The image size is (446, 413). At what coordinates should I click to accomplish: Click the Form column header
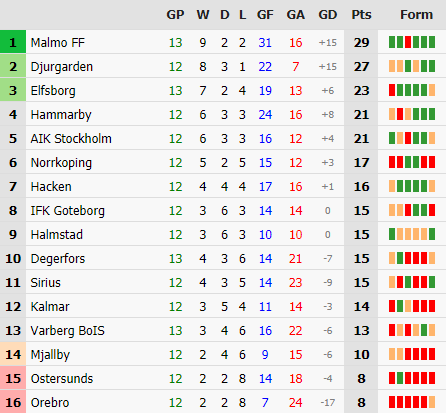point(416,15)
